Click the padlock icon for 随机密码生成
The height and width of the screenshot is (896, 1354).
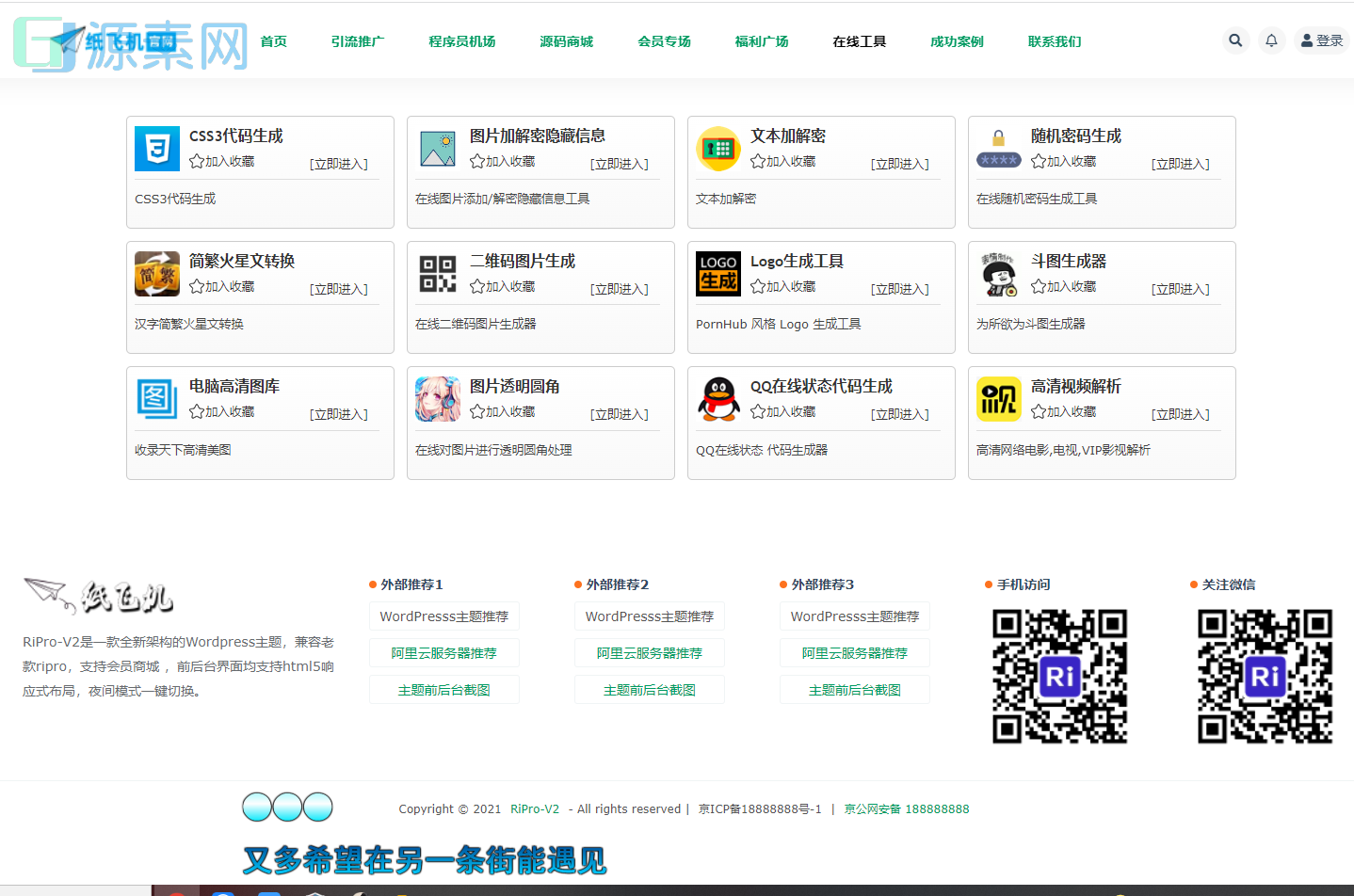pyautogui.click(x=998, y=148)
